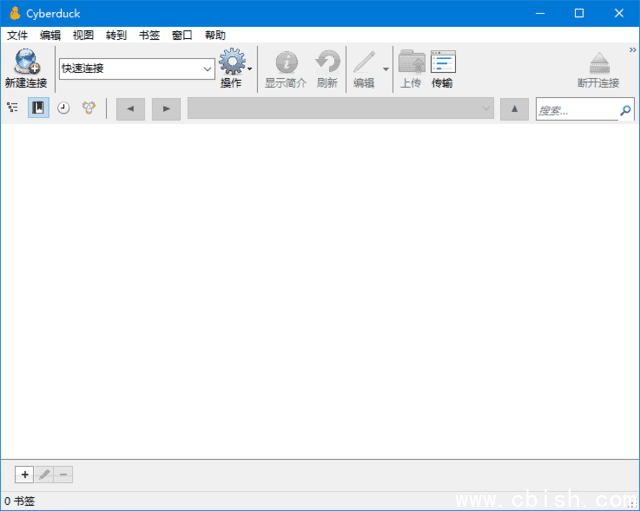
Task: Click the 搜索 search input field
Action: click(577, 110)
